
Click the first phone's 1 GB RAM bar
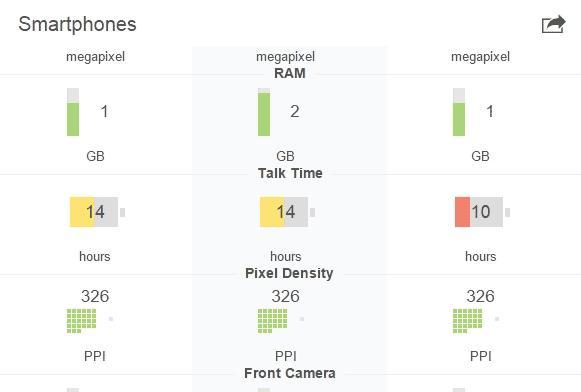click(73, 112)
